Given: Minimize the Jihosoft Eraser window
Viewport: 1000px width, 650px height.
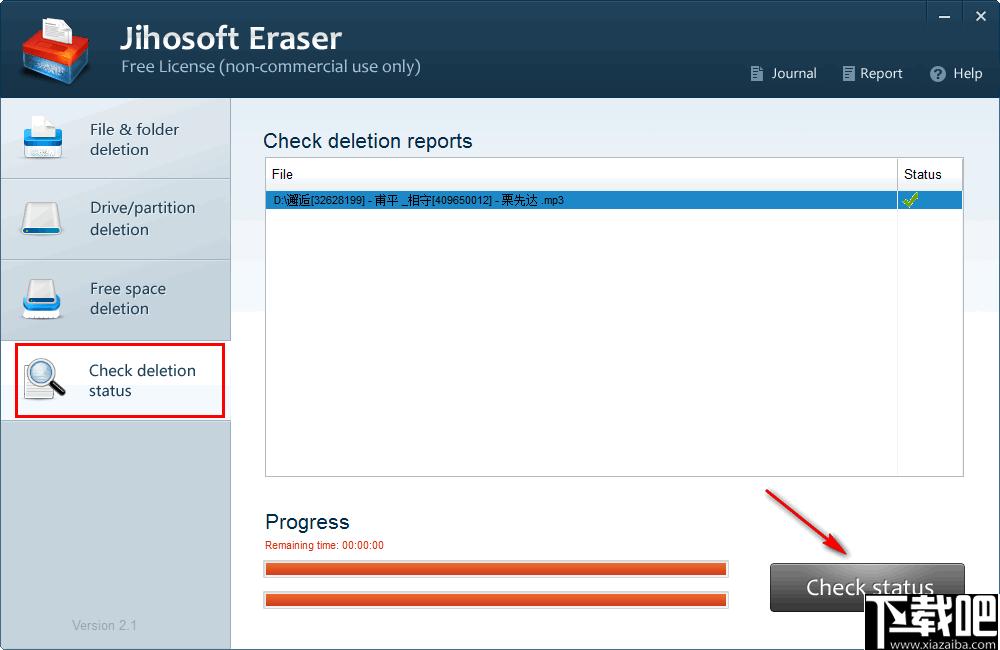Looking at the screenshot, I should [x=945, y=17].
